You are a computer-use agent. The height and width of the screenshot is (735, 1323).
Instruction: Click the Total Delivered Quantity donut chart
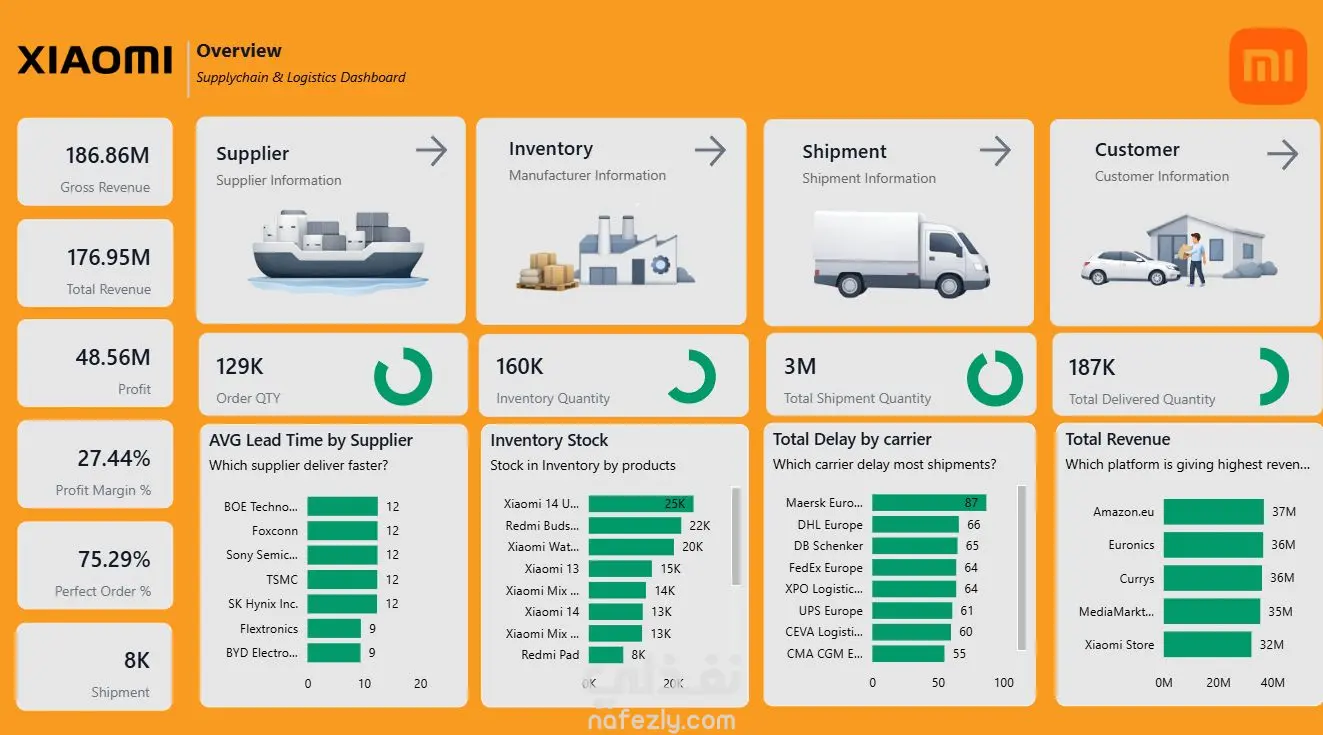1273,377
